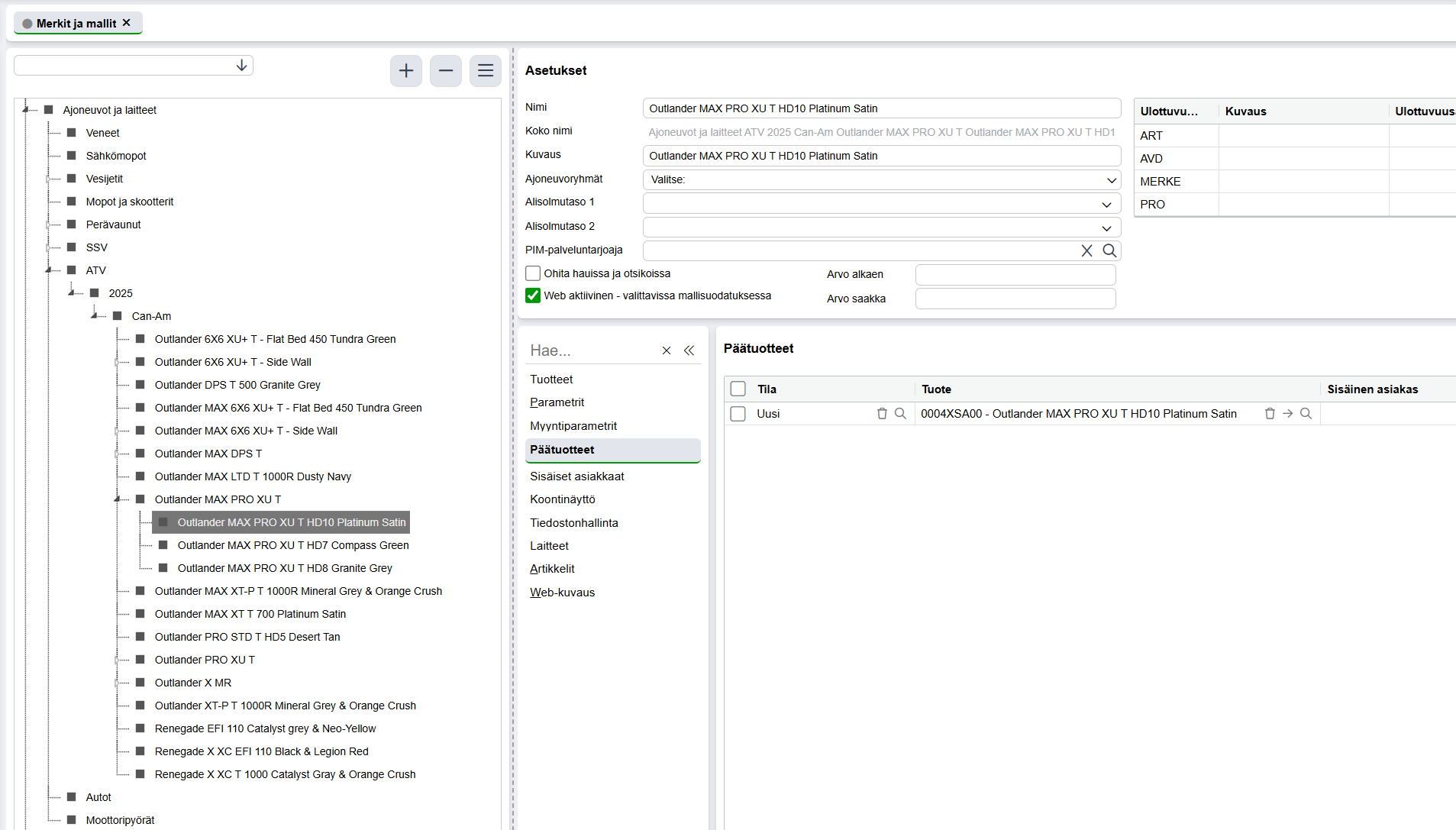Expand the Vesijetit tree node

[x=49, y=179]
